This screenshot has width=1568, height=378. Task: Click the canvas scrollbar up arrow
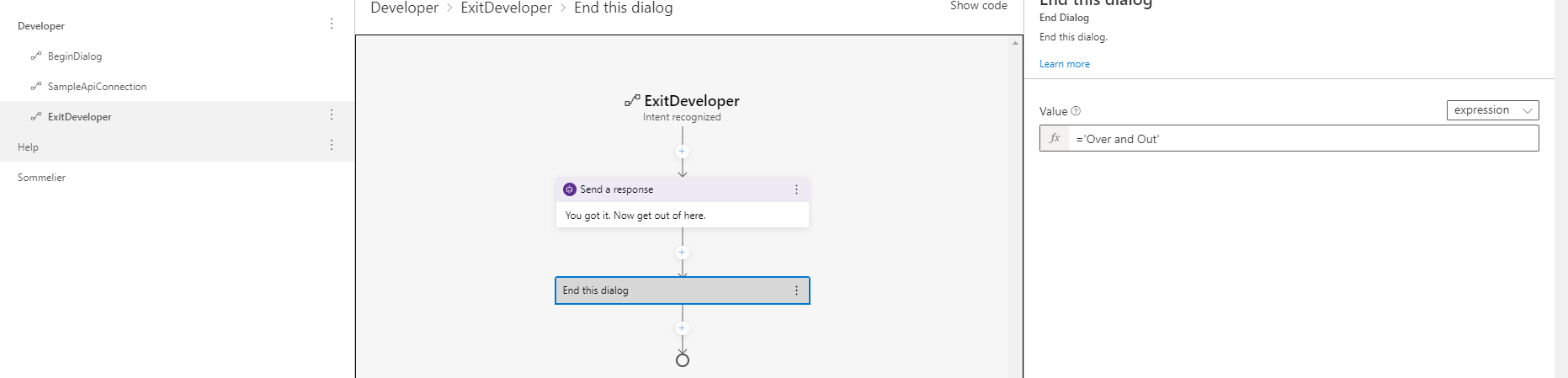(1016, 42)
